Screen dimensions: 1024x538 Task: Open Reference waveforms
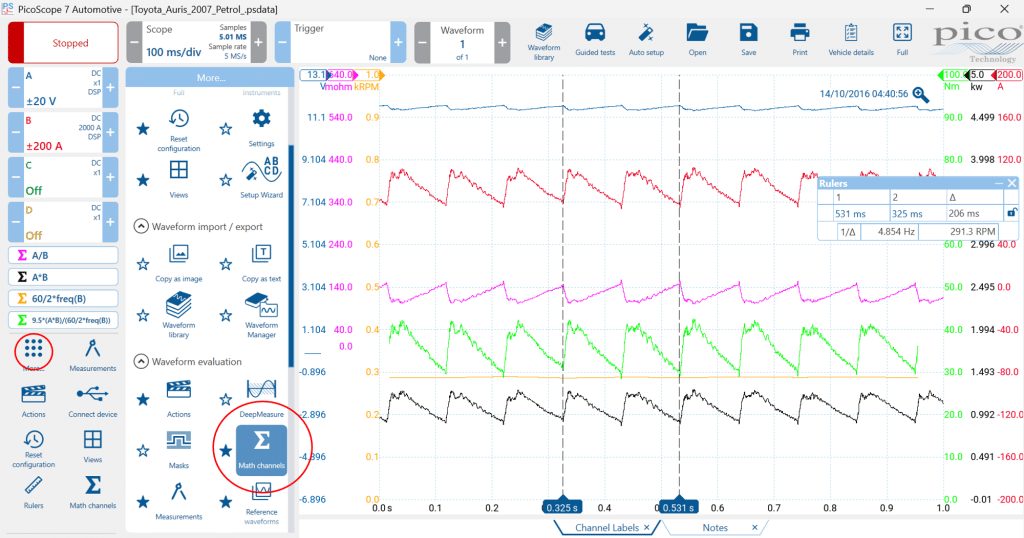click(261, 503)
